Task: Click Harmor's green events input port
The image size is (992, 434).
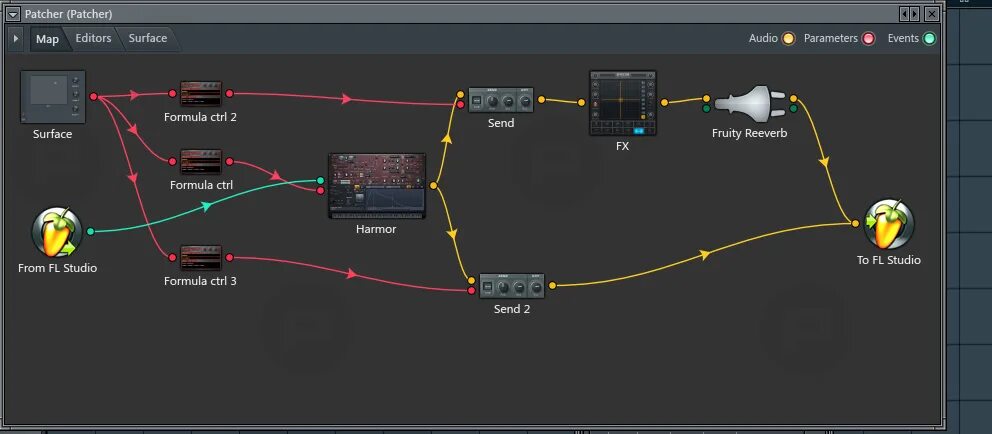Action: tap(321, 181)
